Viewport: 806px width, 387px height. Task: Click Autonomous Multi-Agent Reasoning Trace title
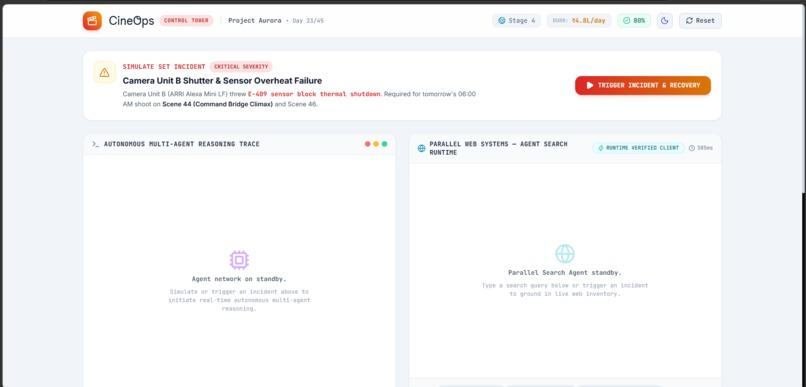coord(182,144)
